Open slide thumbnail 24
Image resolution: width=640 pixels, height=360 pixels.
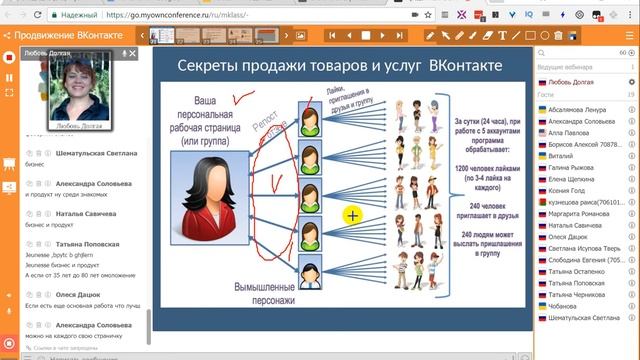pyautogui.click(x=240, y=36)
